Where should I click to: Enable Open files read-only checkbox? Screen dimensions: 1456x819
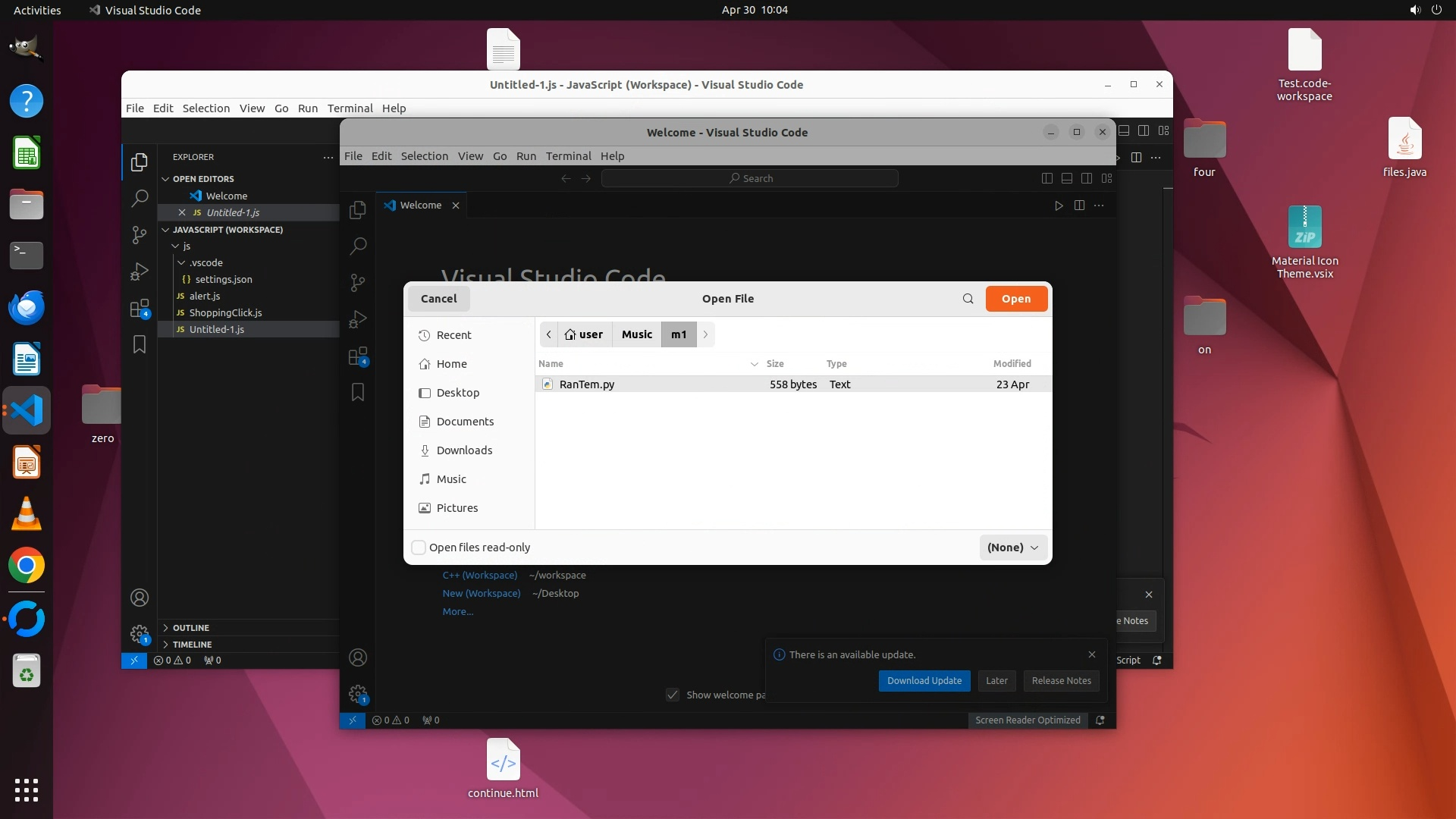click(419, 548)
